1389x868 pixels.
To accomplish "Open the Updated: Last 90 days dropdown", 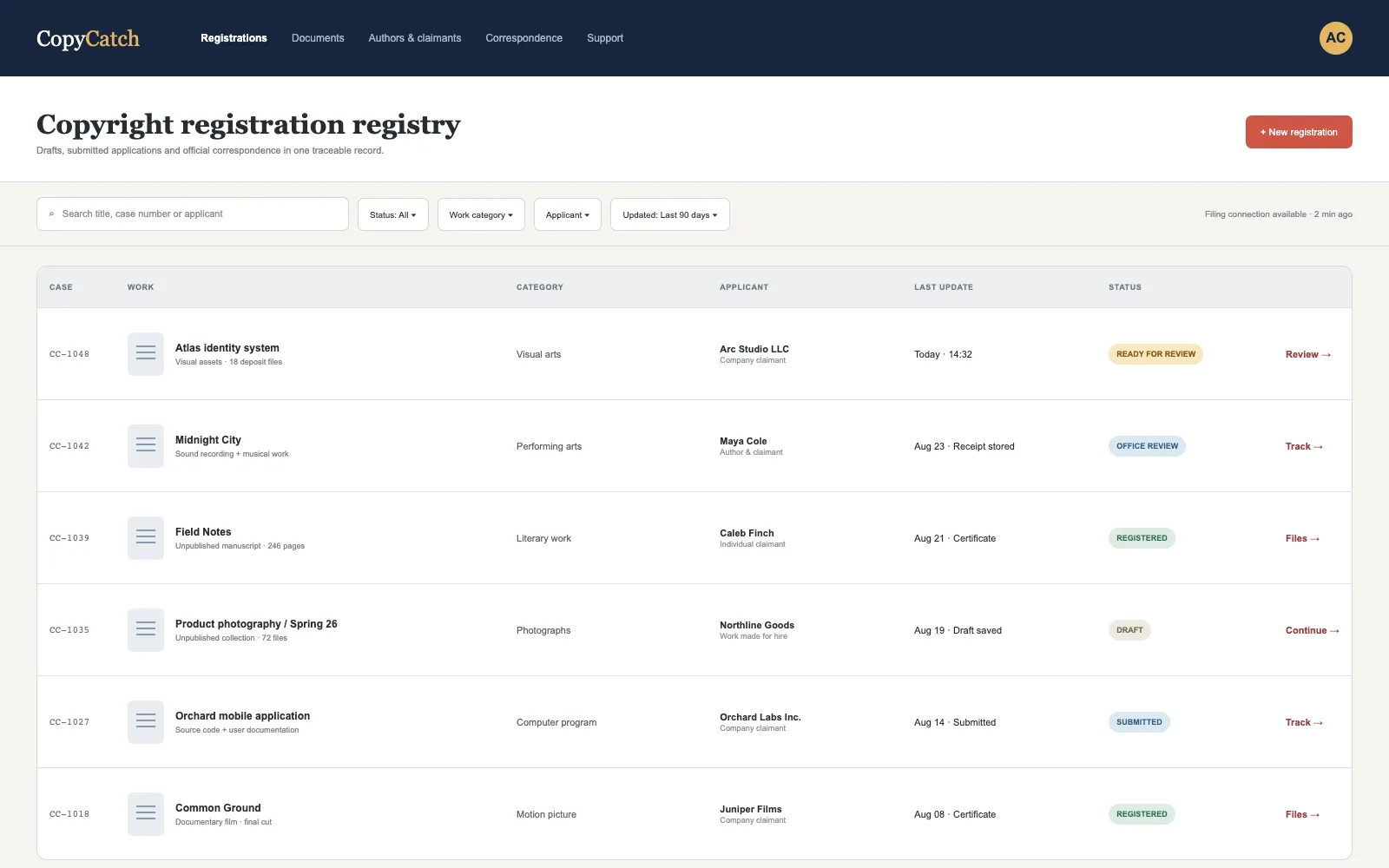I will [x=670, y=214].
